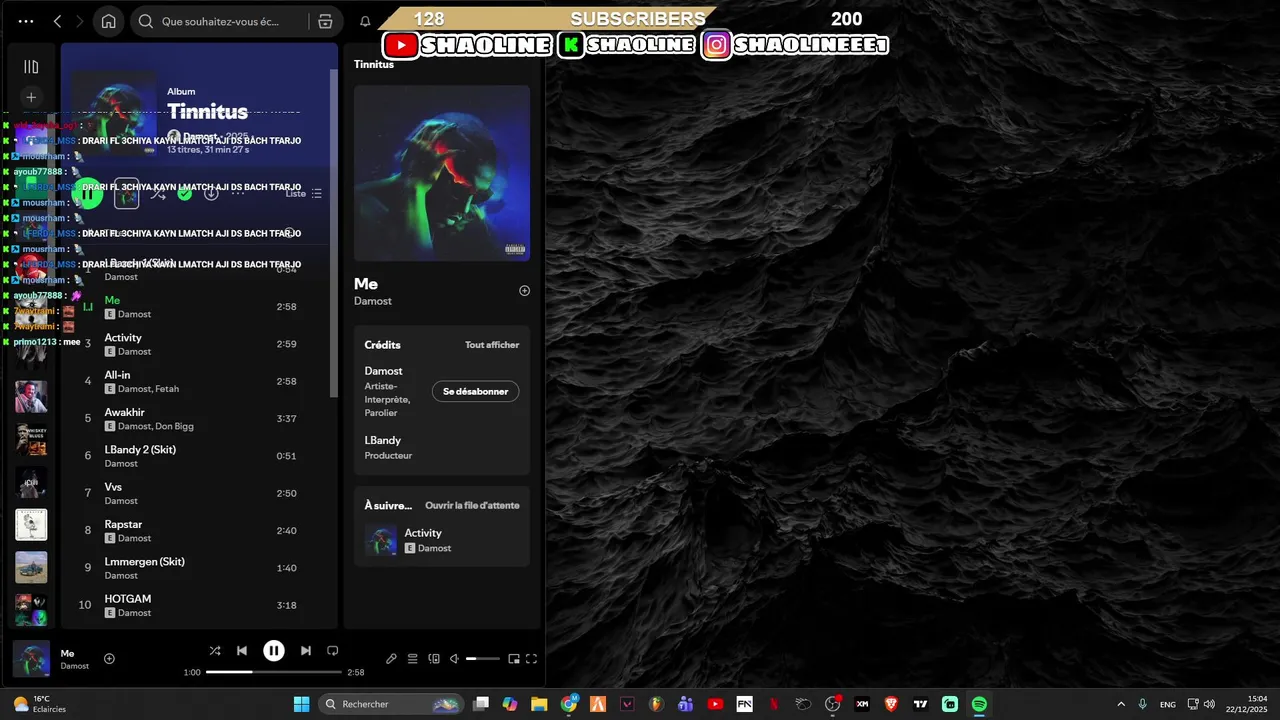Select the track HOTGAM
Image resolution: width=1280 pixels, height=720 pixels.
tap(200, 605)
